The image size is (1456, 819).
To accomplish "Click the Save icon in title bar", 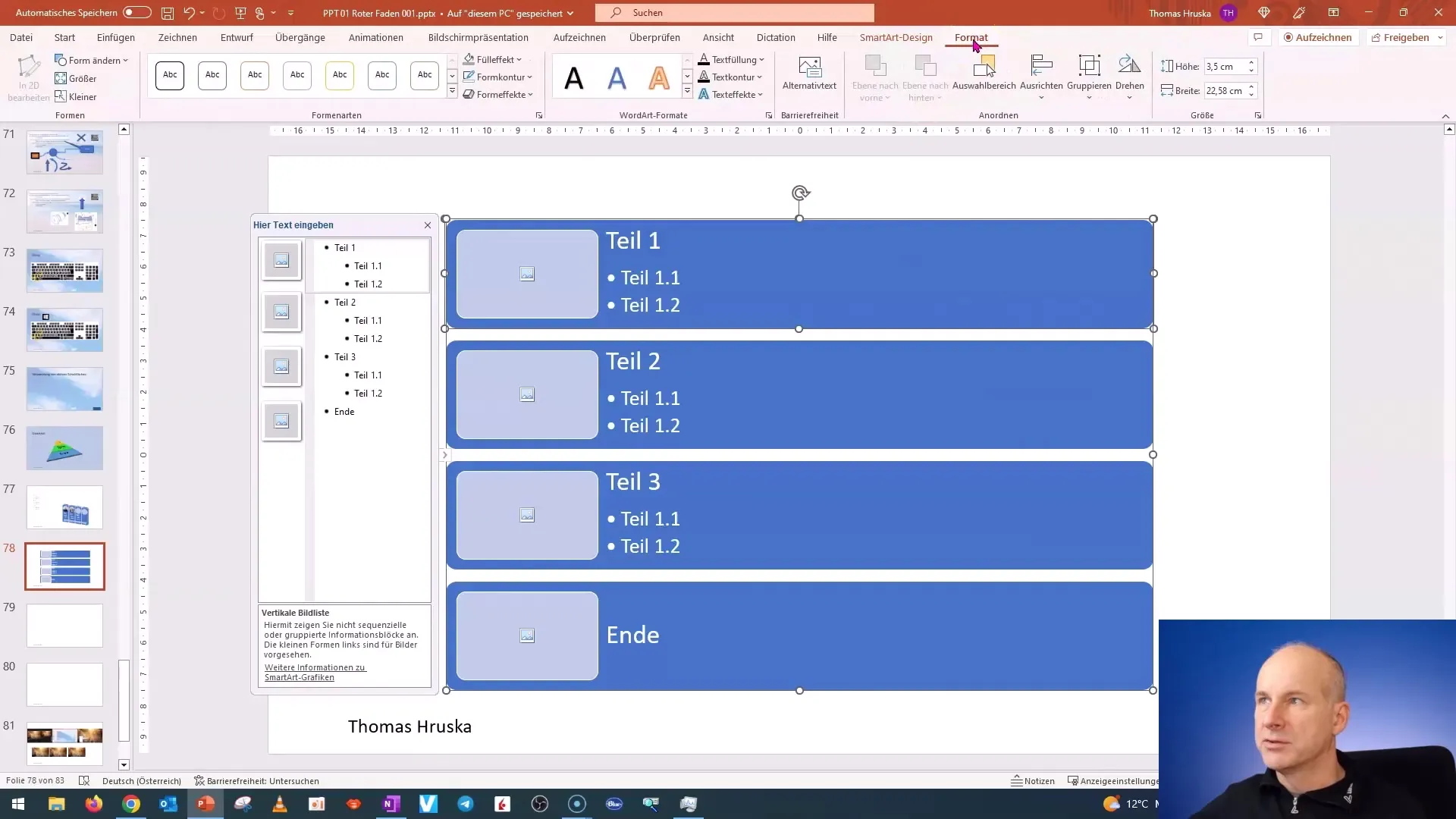I will tap(168, 13).
